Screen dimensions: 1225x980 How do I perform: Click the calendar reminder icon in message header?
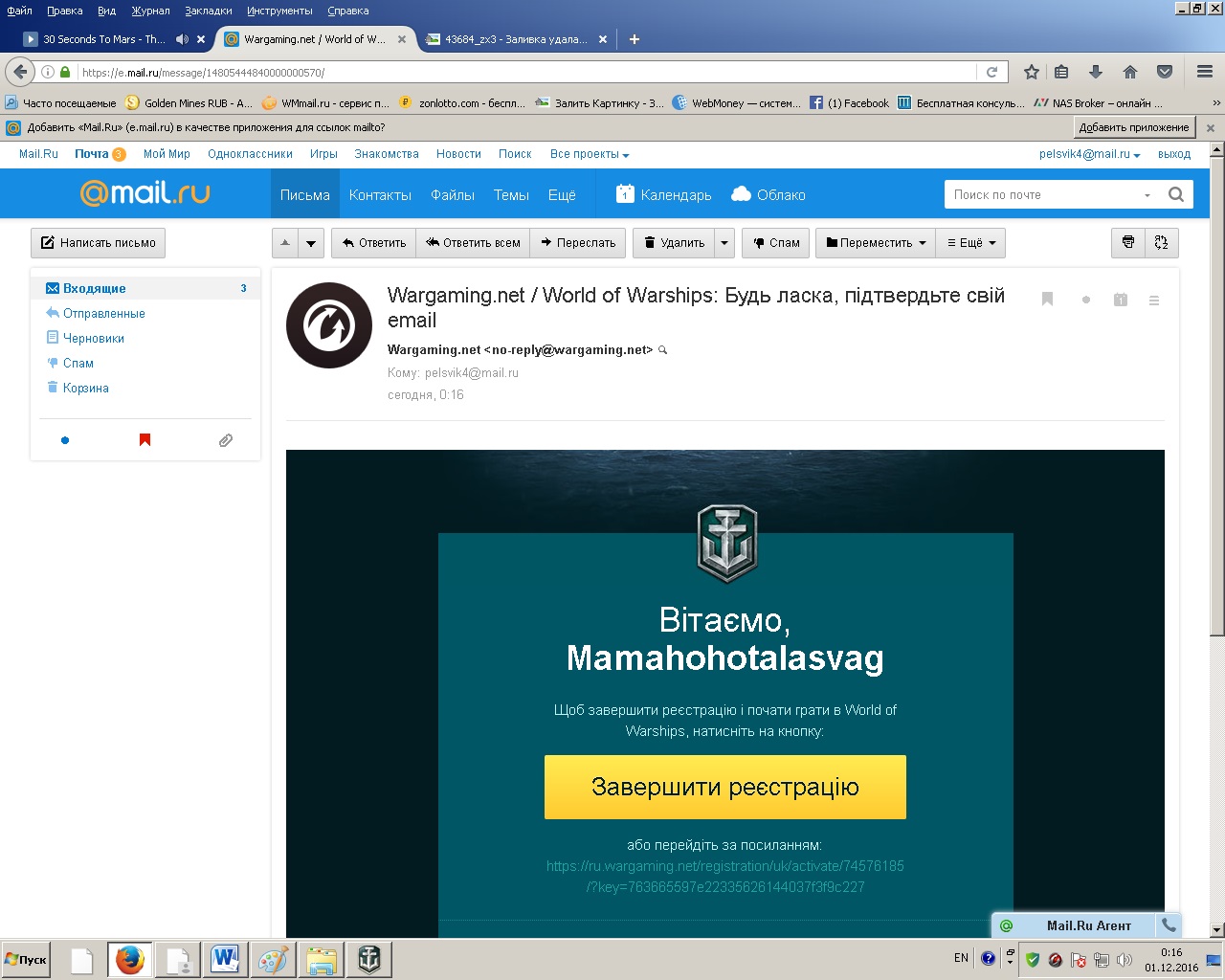(1121, 300)
